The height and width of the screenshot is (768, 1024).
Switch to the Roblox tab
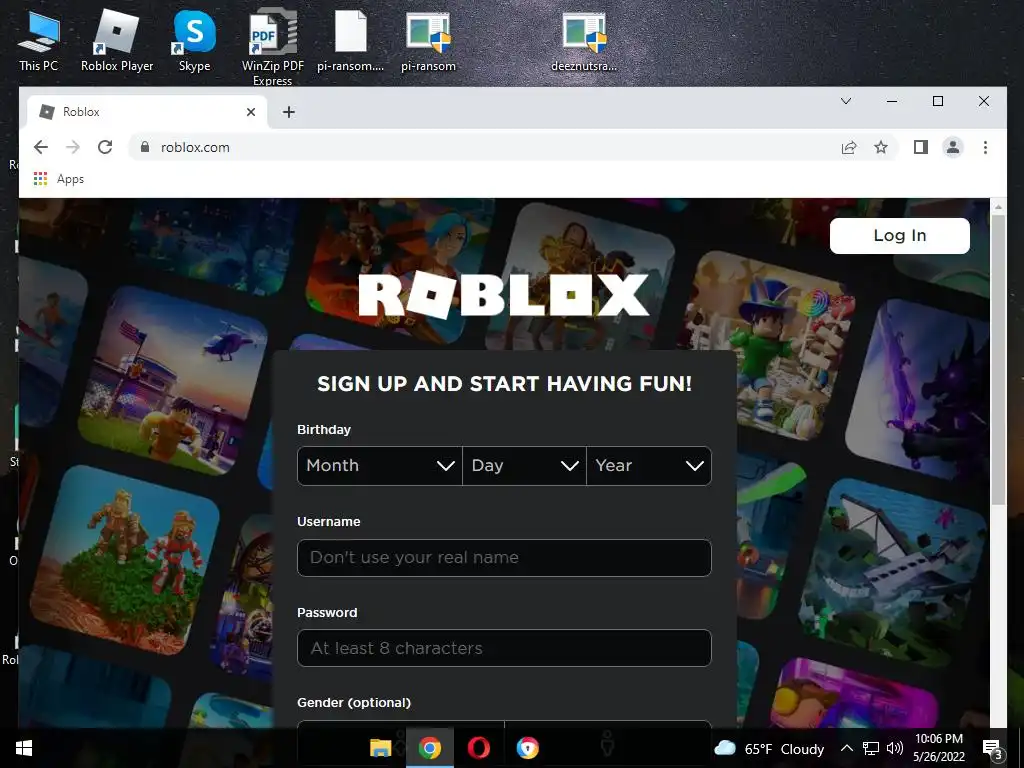coord(147,112)
